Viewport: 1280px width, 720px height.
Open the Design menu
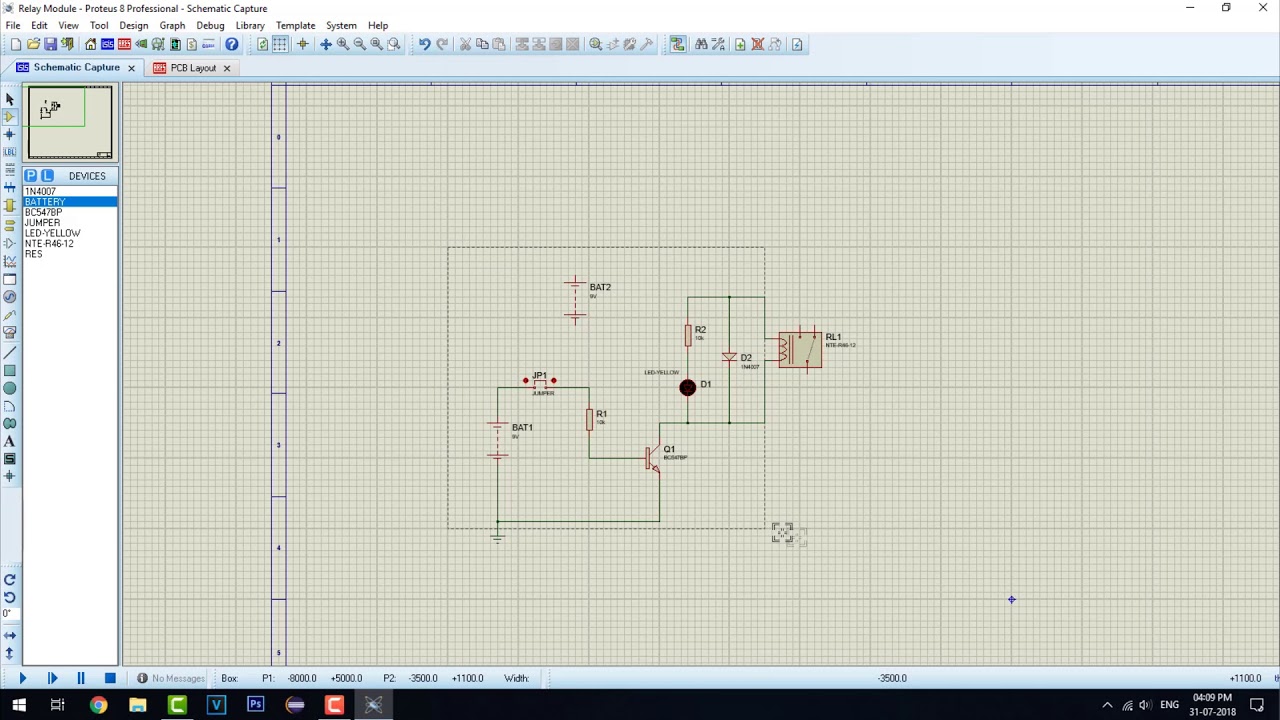tap(133, 25)
